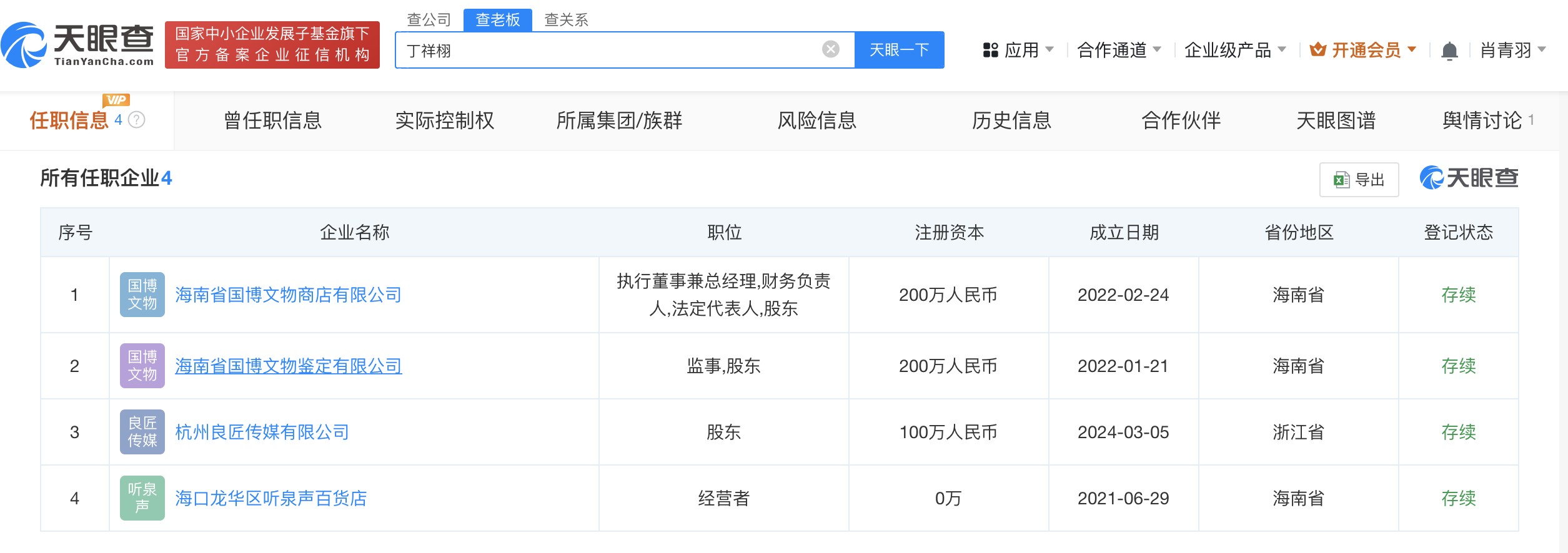The image size is (1568, 553).
Task: Open the 天眼图谱 tab
Action: click(1336, 120)
